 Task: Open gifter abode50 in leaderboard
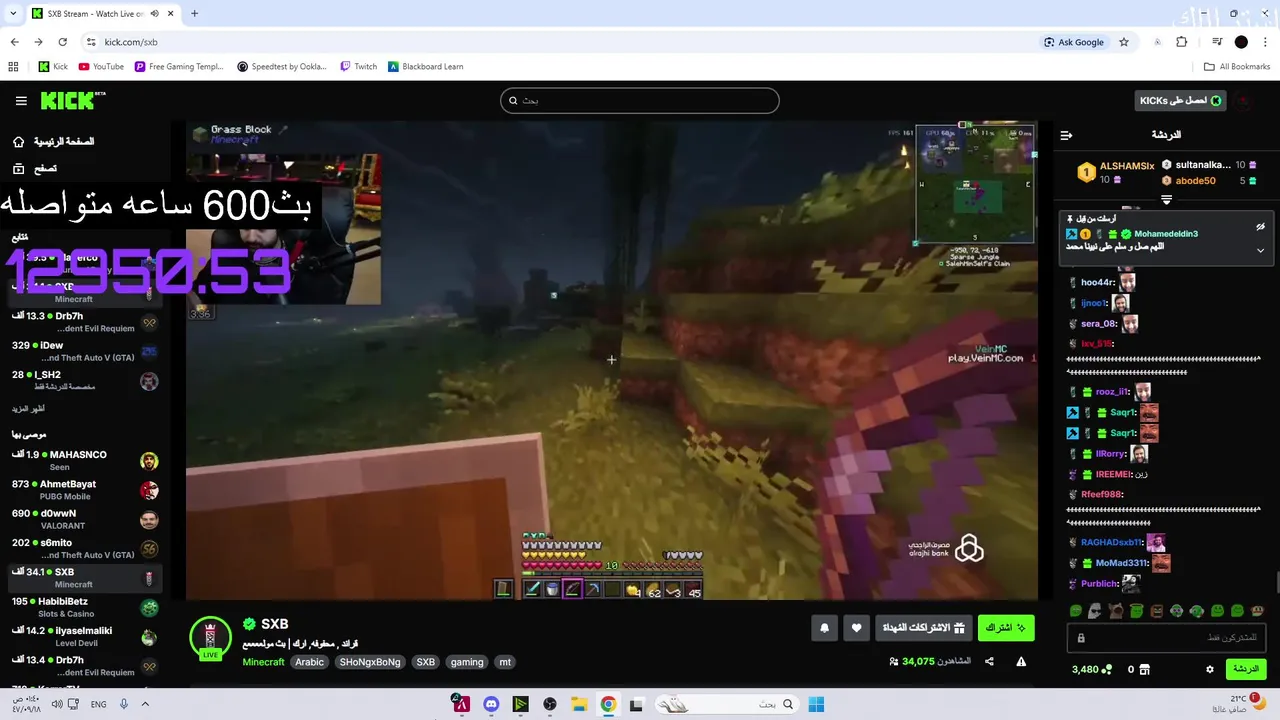click(1195, 181)
